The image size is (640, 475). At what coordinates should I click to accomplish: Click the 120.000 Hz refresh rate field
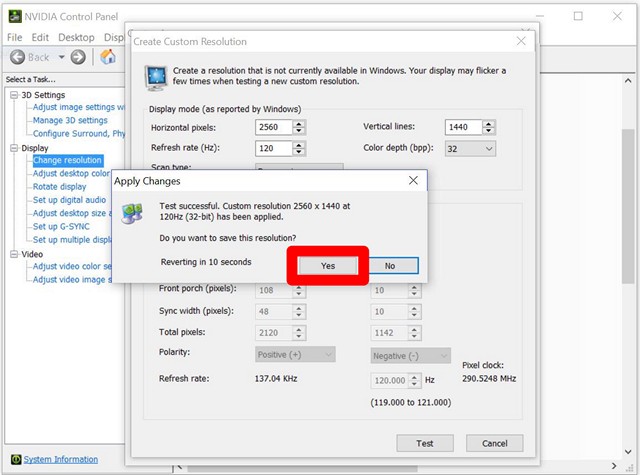point(390,380)
